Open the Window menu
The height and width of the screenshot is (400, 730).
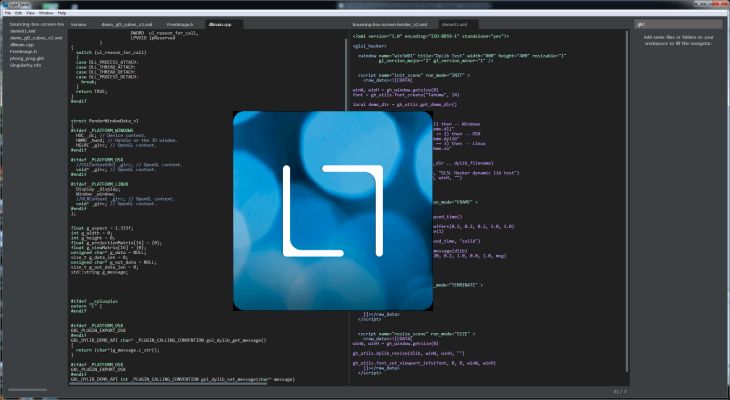[46, 13]
